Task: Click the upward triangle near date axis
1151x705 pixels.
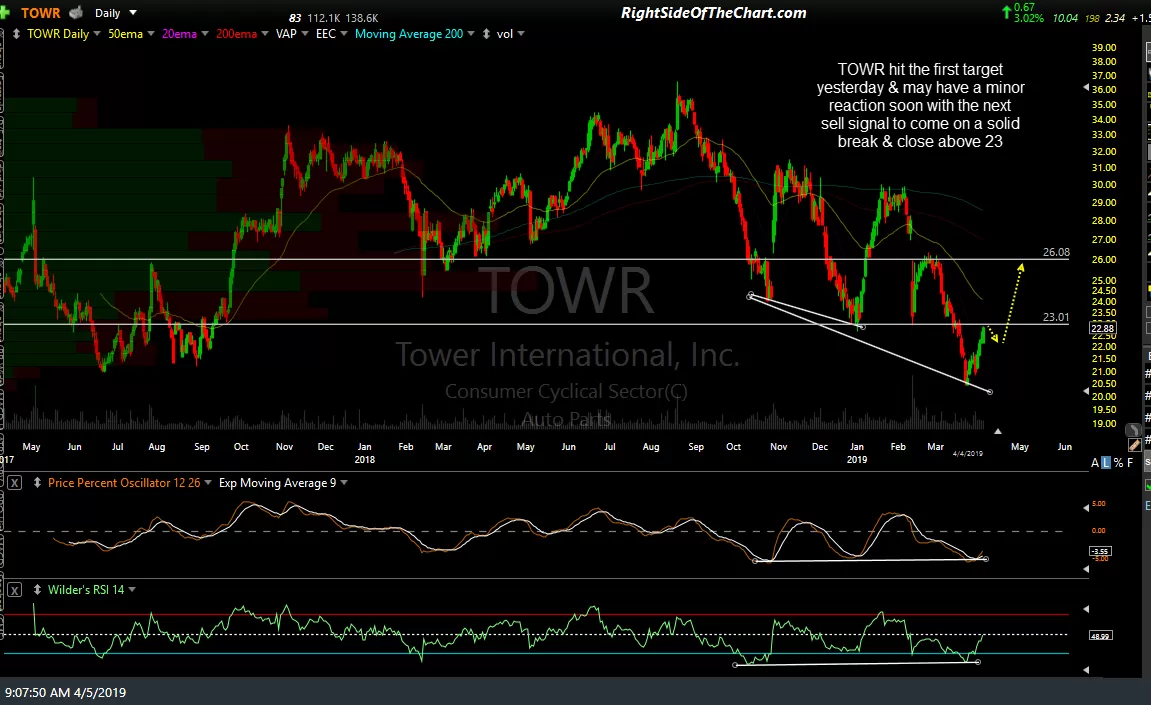Action: (x=998, y=431)
